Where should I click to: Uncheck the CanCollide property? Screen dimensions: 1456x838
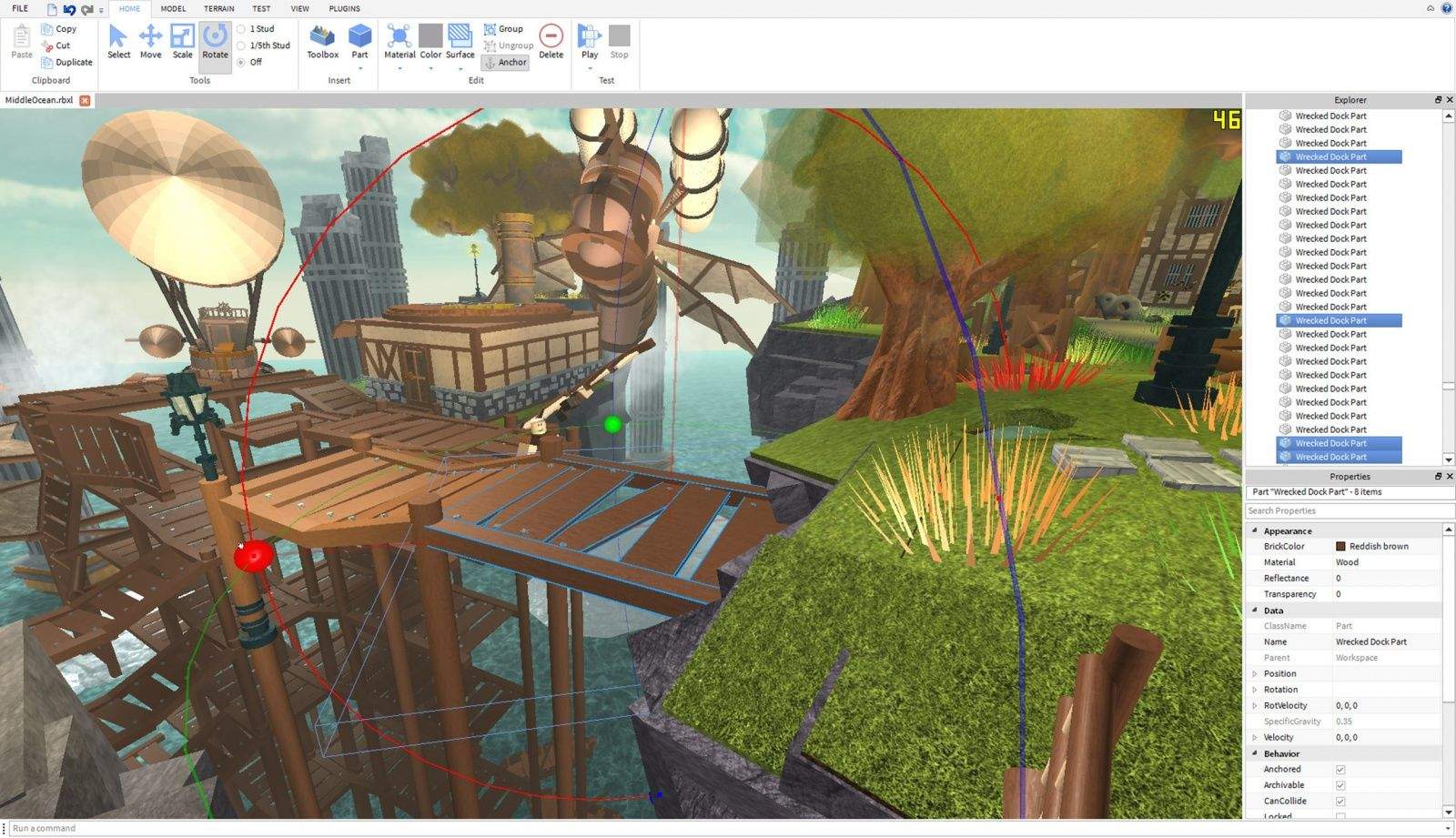click(x=1340, y=802)
